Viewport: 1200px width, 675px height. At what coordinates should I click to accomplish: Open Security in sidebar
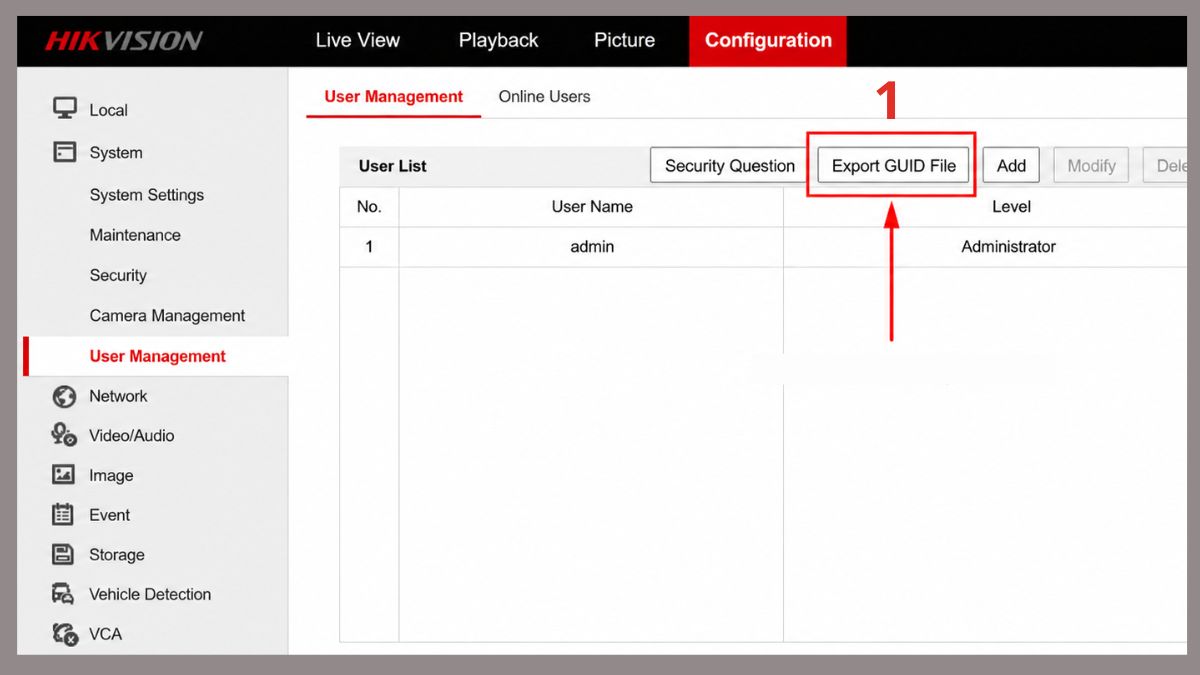click(118, 275)
